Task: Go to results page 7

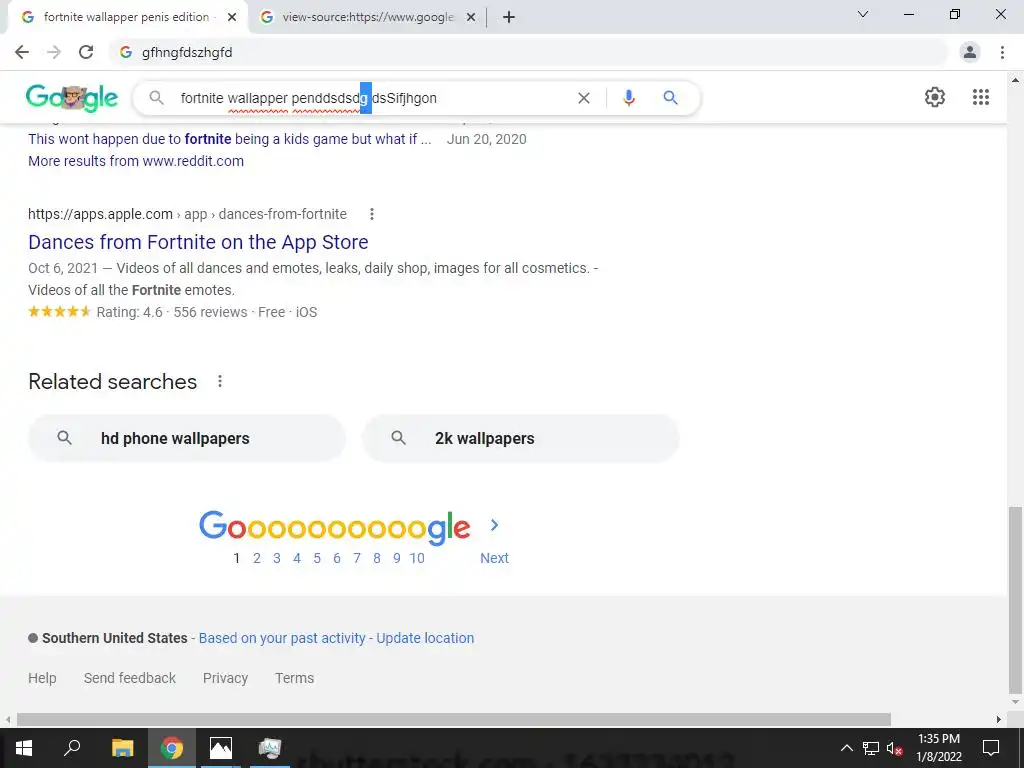Action: [x=357, y=558]
